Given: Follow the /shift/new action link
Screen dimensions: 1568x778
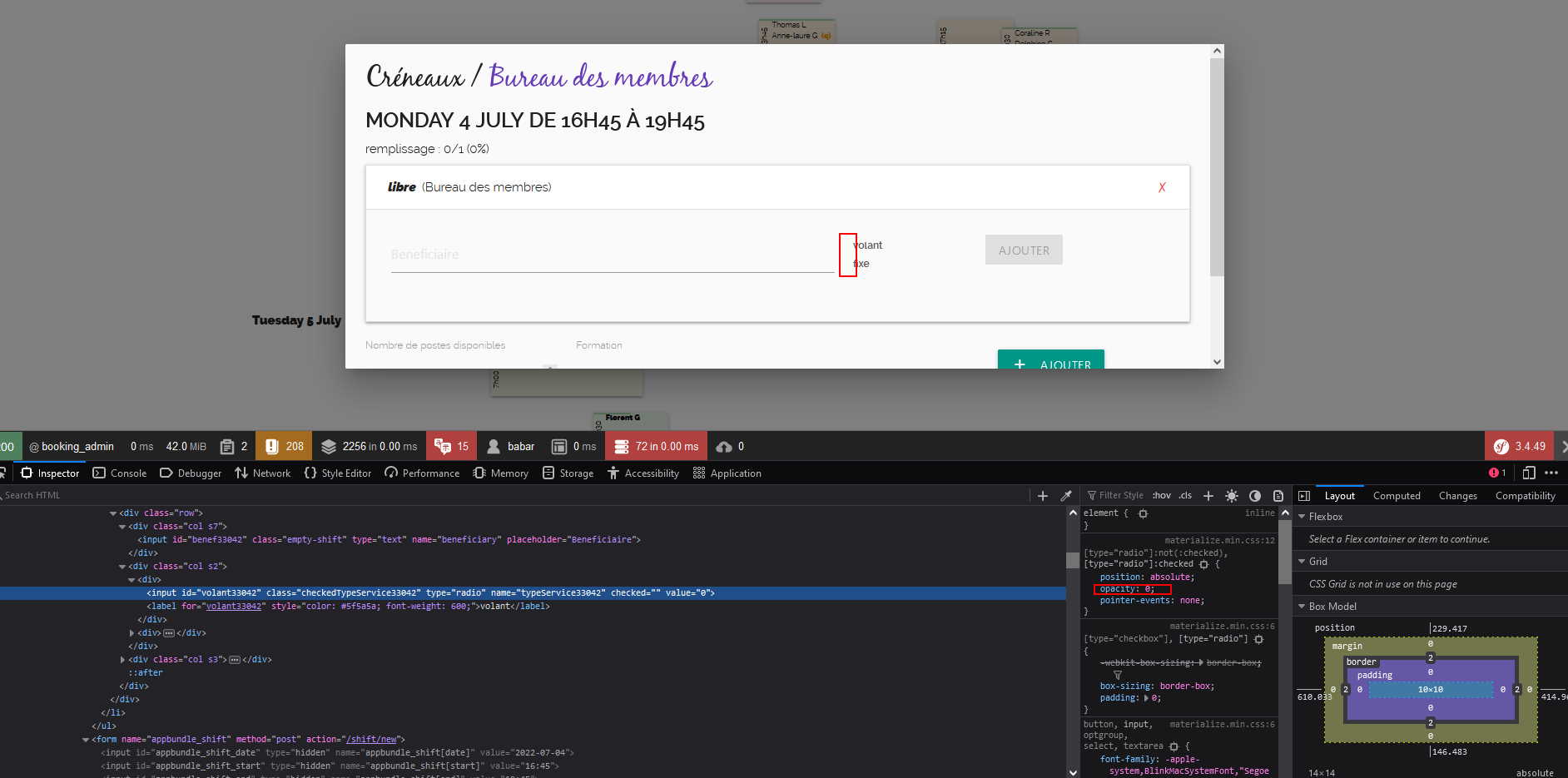Looking at the screenshot, I should [373, 740].
